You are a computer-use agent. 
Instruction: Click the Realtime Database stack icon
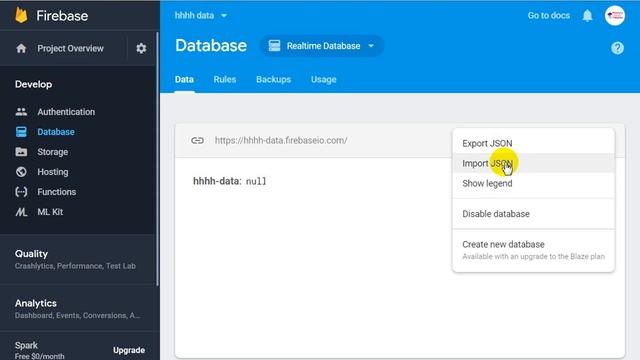[274, 46]
